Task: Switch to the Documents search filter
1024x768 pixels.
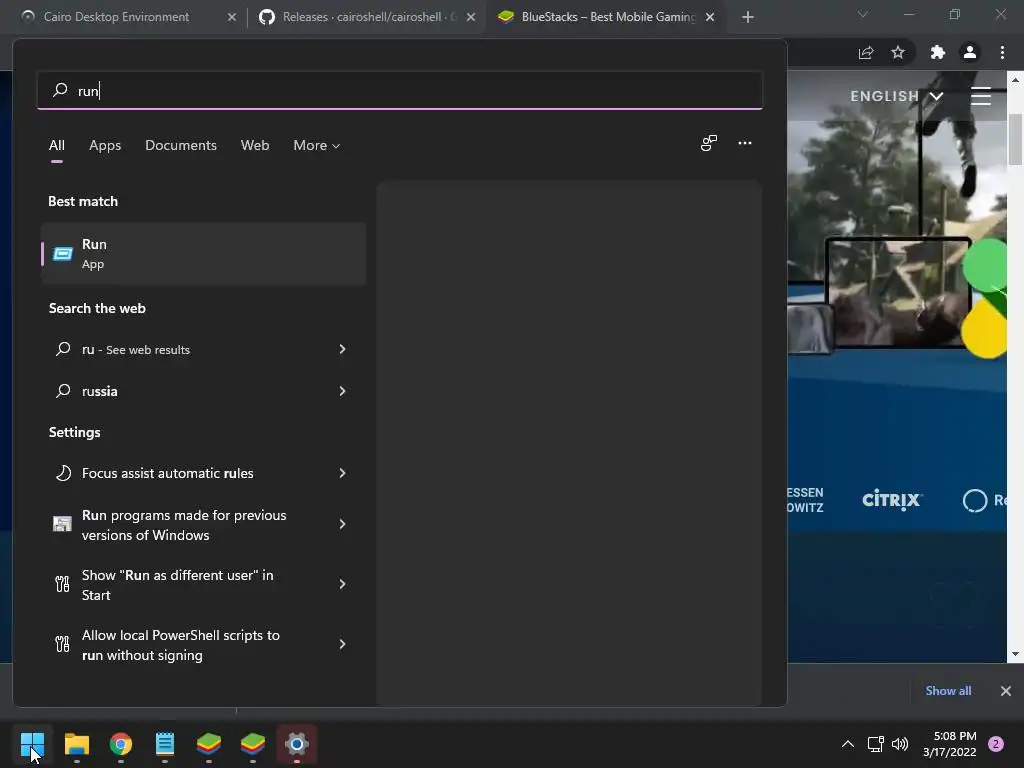Action: point(181,146)
